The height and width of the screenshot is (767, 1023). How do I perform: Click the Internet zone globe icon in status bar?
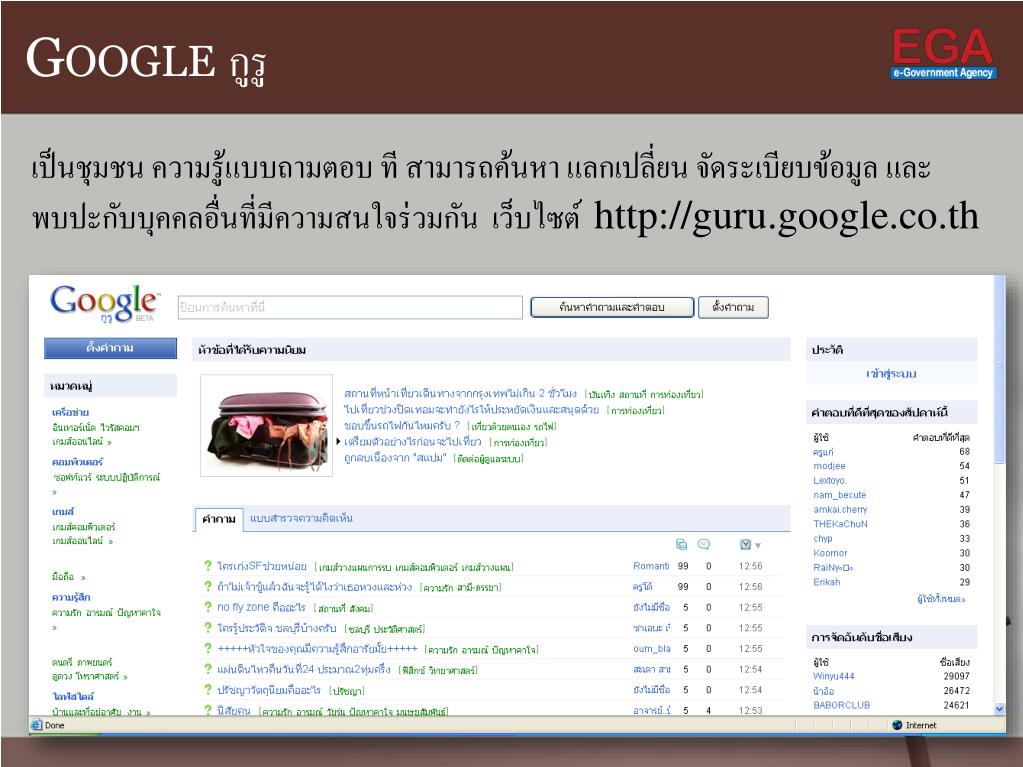click(897, 725)
